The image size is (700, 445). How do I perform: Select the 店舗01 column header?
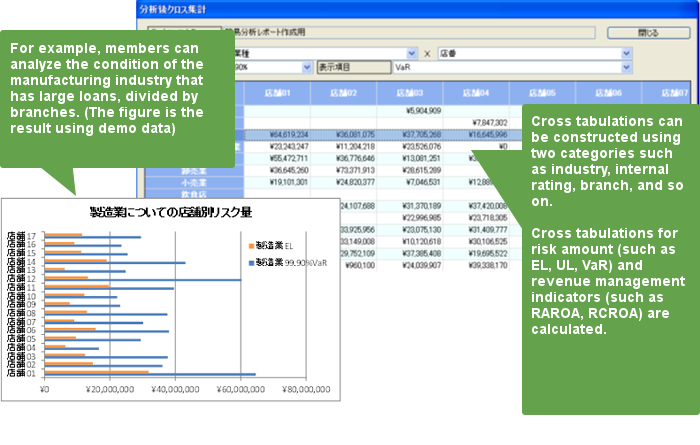coord(277,93)
